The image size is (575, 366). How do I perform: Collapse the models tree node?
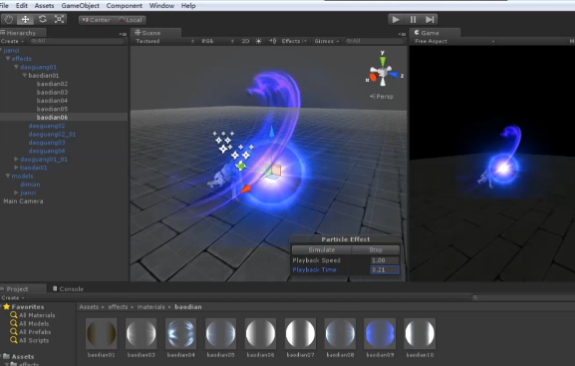[8, 176]
